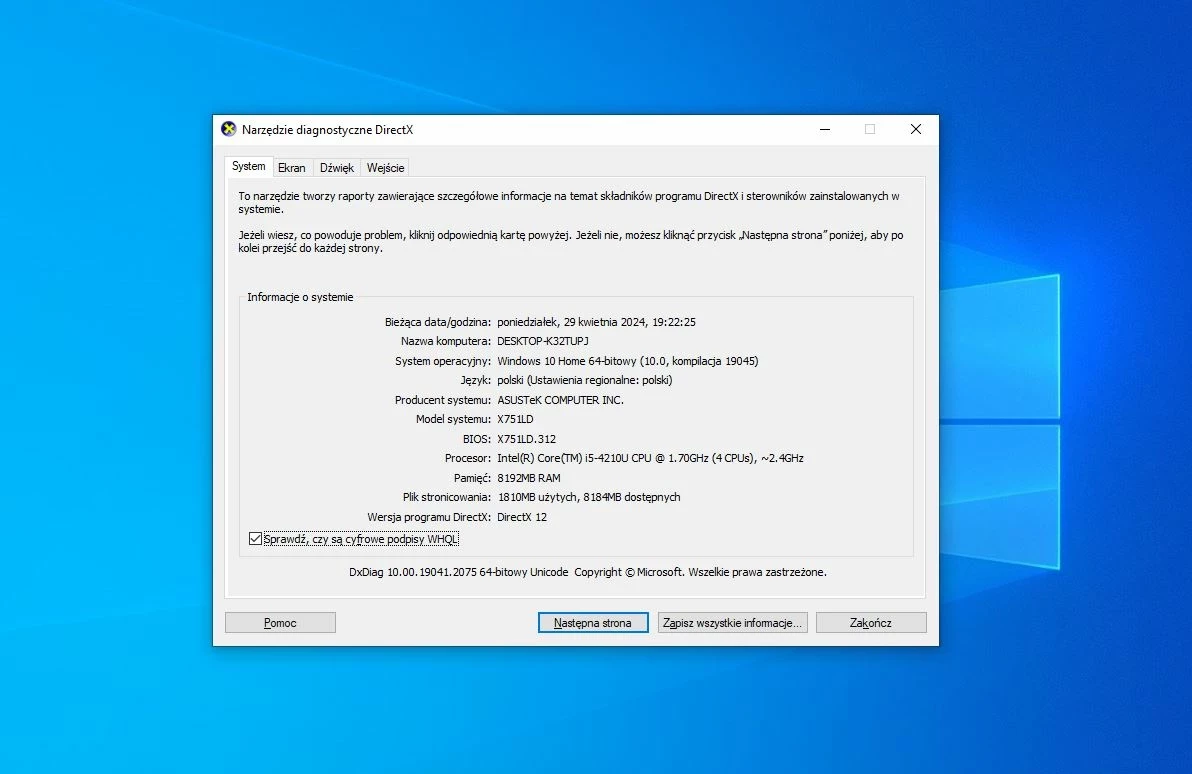Click the Windows 10 Home 64-bitowy value
The image size is (1192, 774).
coord(628,361)
